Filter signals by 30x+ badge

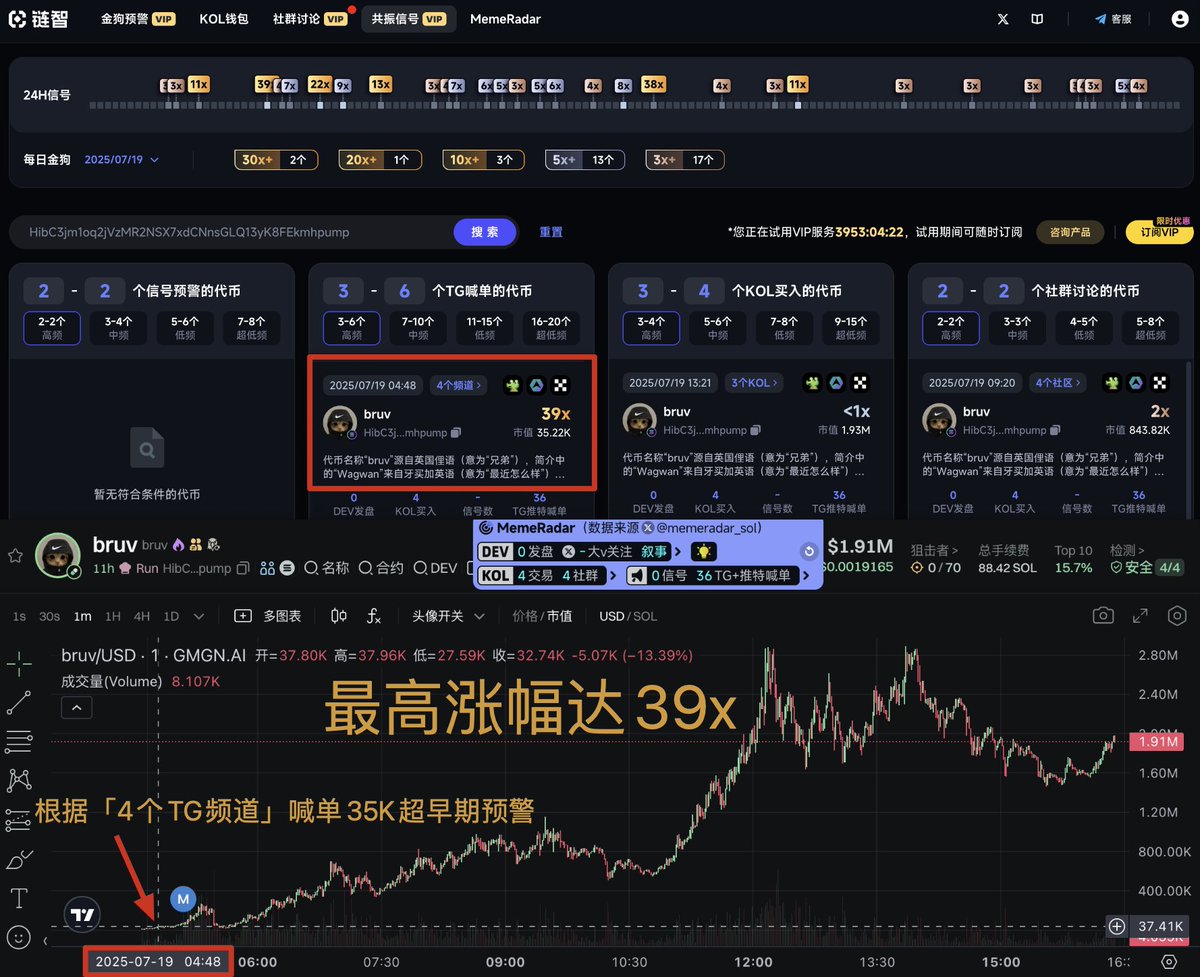pyautogui.click(x=276, y=159)
